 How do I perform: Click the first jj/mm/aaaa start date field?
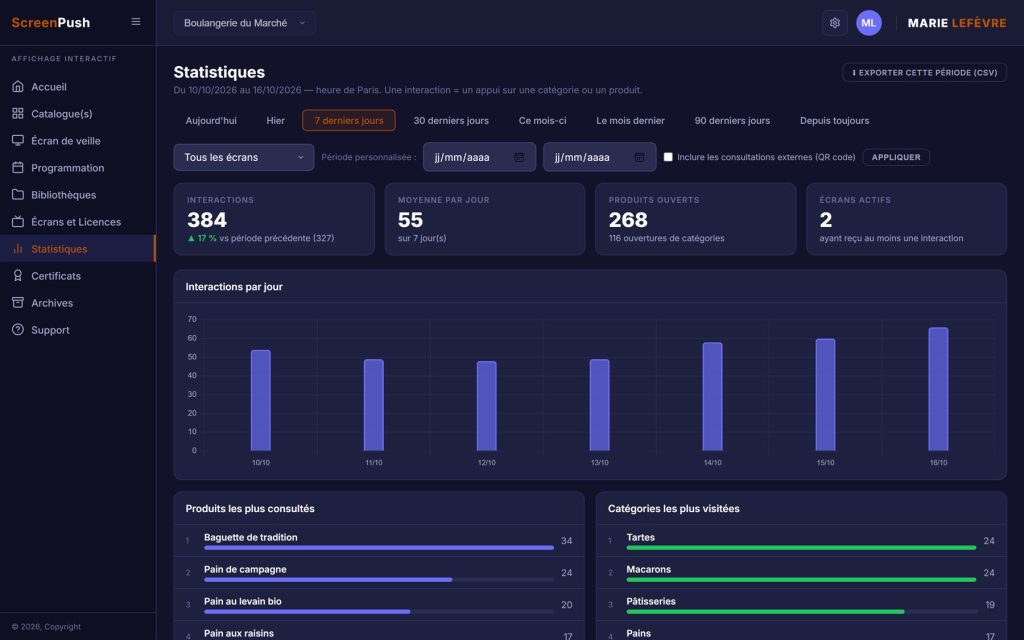[x=479, y=157]
